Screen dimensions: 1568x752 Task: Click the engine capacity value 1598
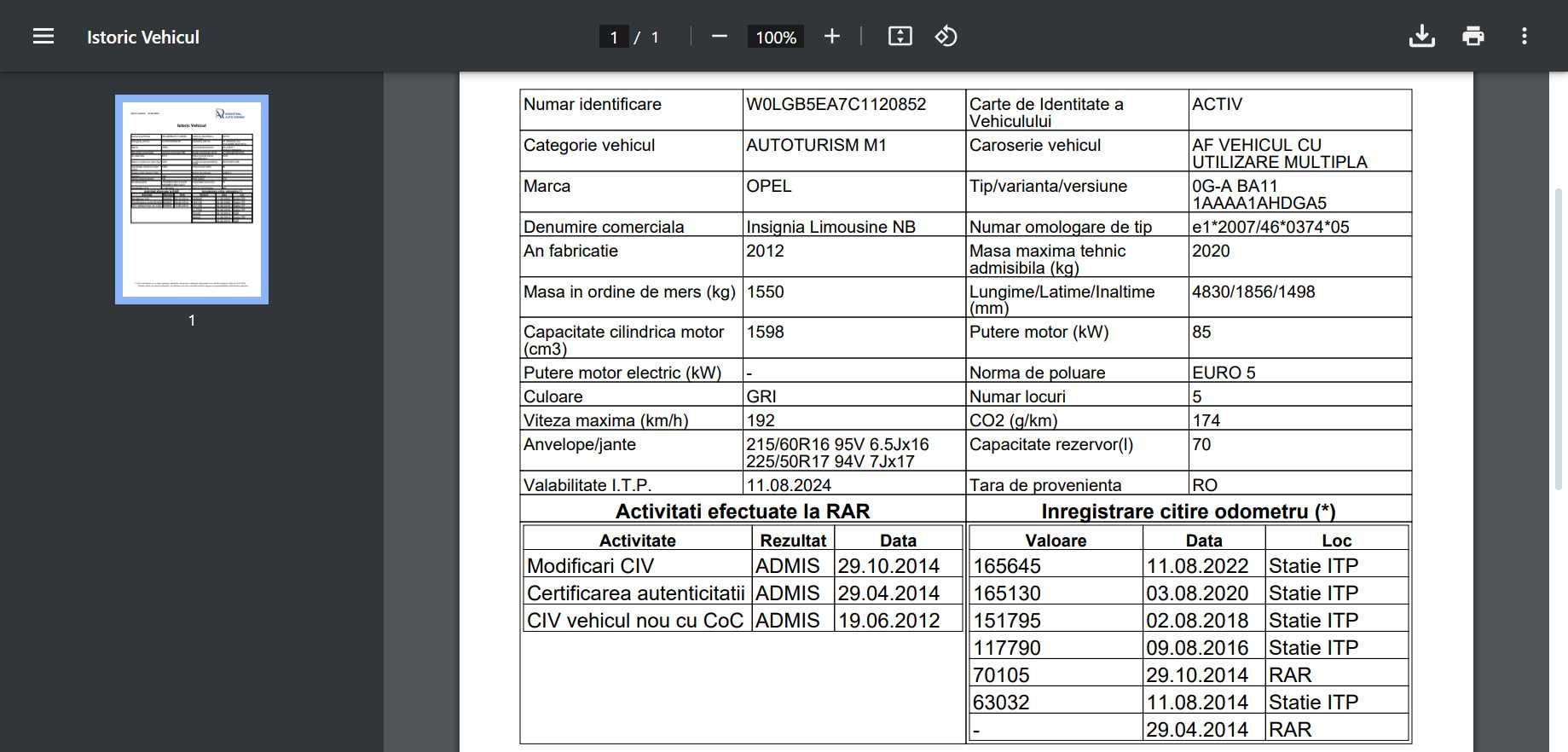(x=765, y=332)
